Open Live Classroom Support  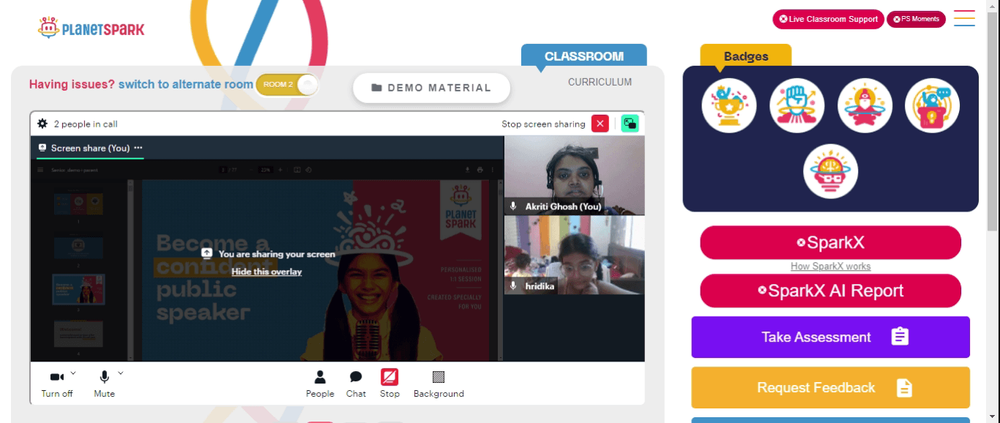(x=828, y=19)
